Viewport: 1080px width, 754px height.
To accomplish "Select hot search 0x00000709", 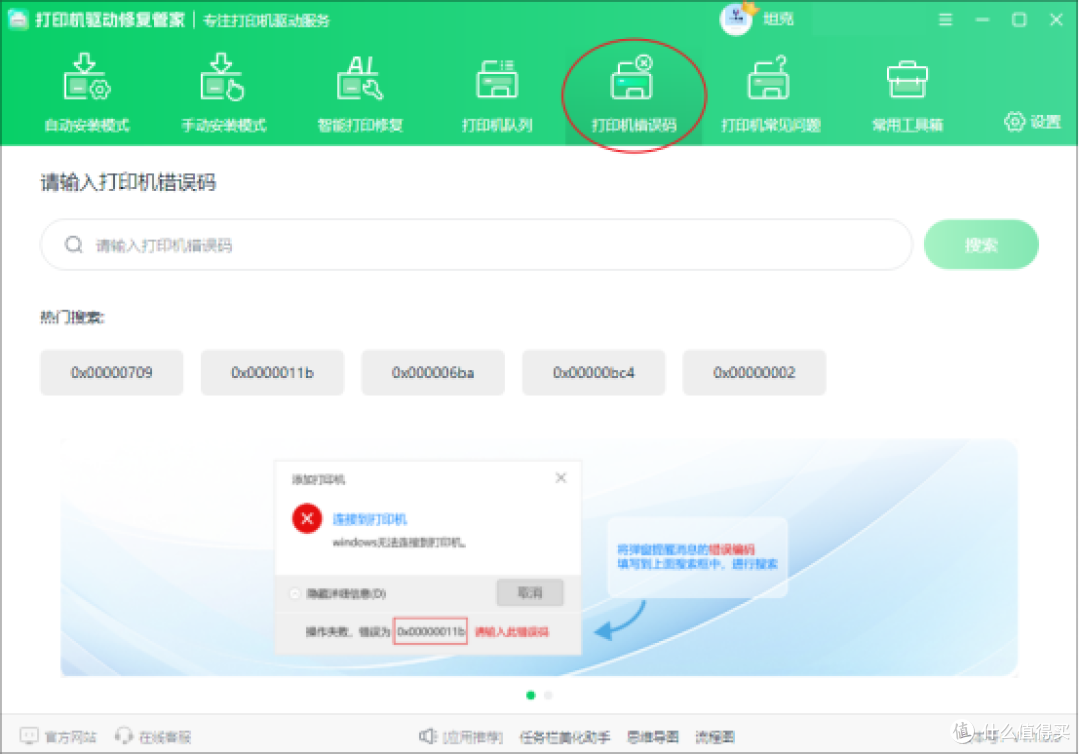I will [112, 373].
